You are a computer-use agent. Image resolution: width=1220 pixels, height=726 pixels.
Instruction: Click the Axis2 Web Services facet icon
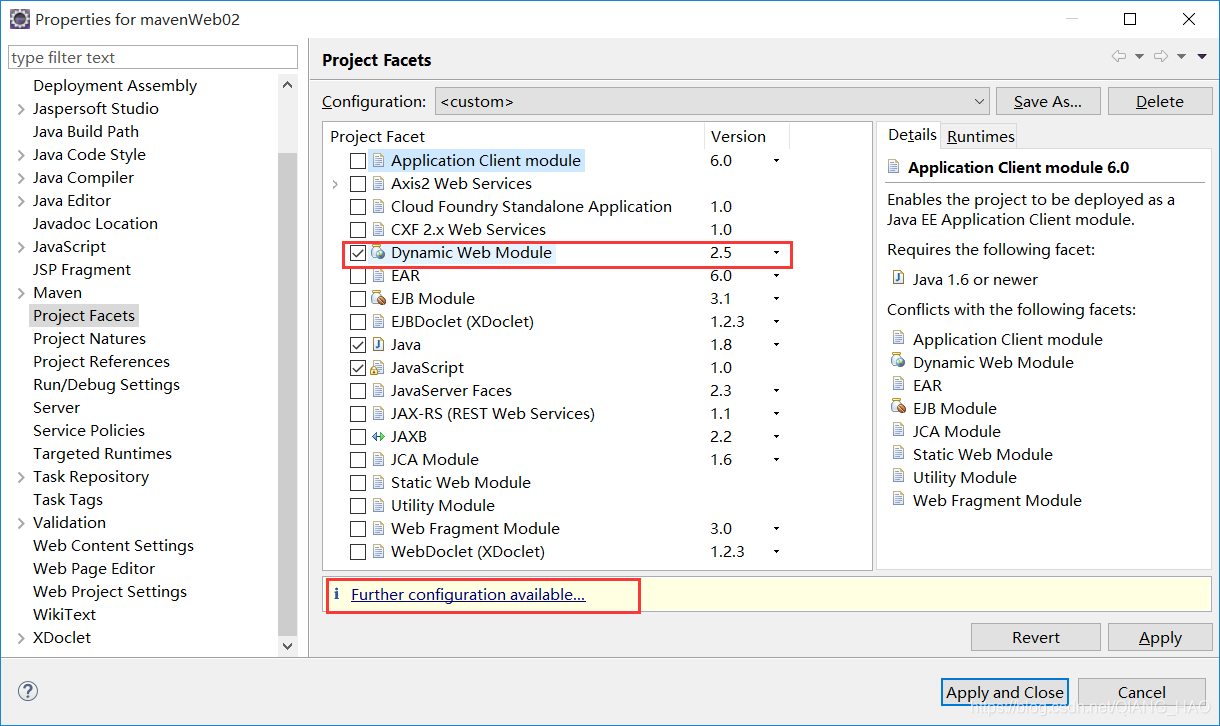378,184
